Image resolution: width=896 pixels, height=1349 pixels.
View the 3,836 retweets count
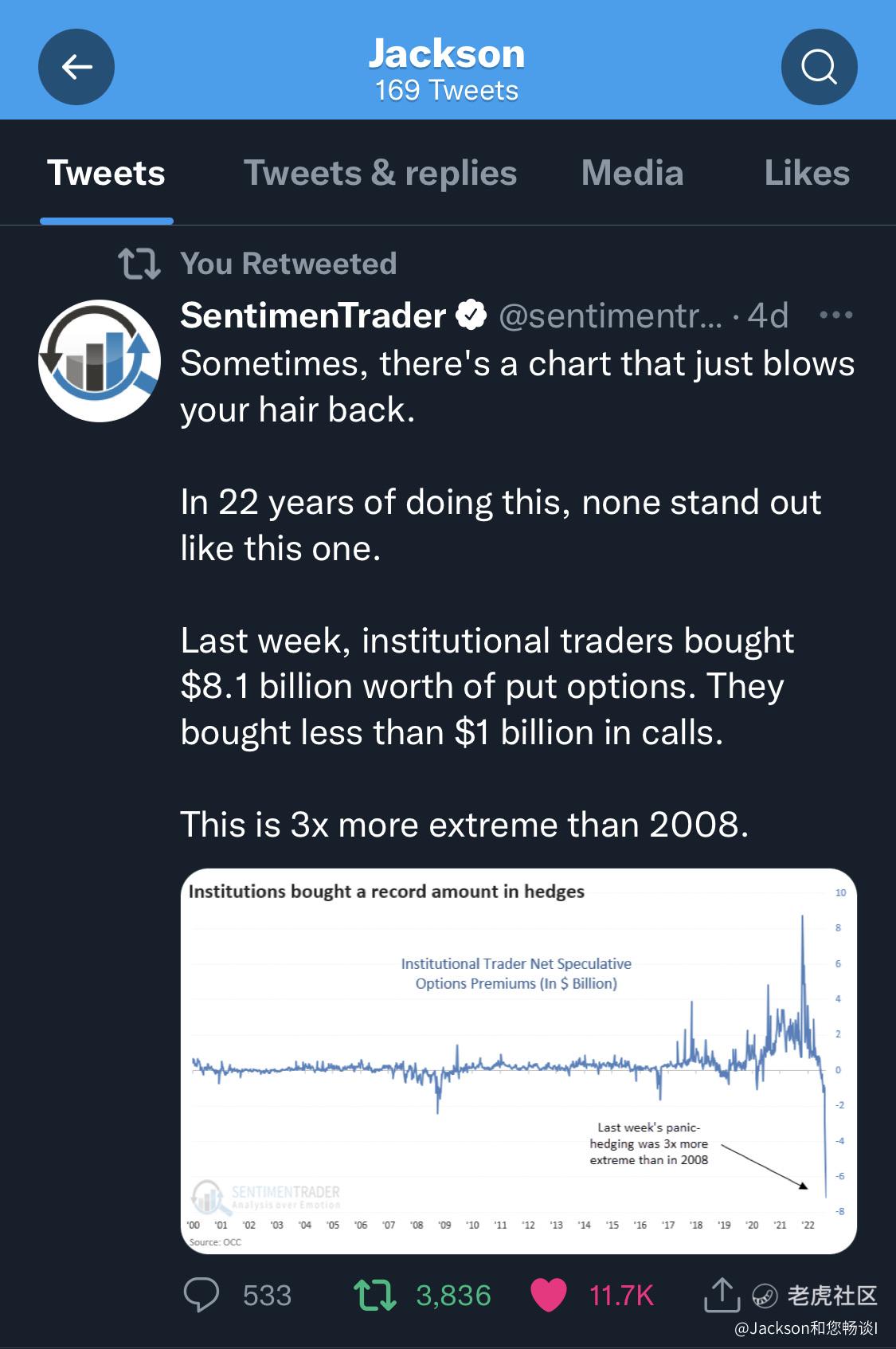[x=453, y=1296]
